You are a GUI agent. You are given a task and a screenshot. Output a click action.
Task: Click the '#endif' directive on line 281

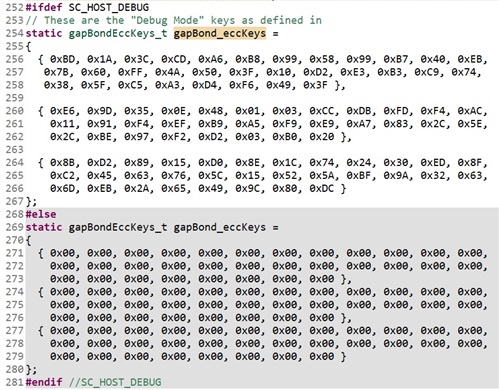click(44, 382)
